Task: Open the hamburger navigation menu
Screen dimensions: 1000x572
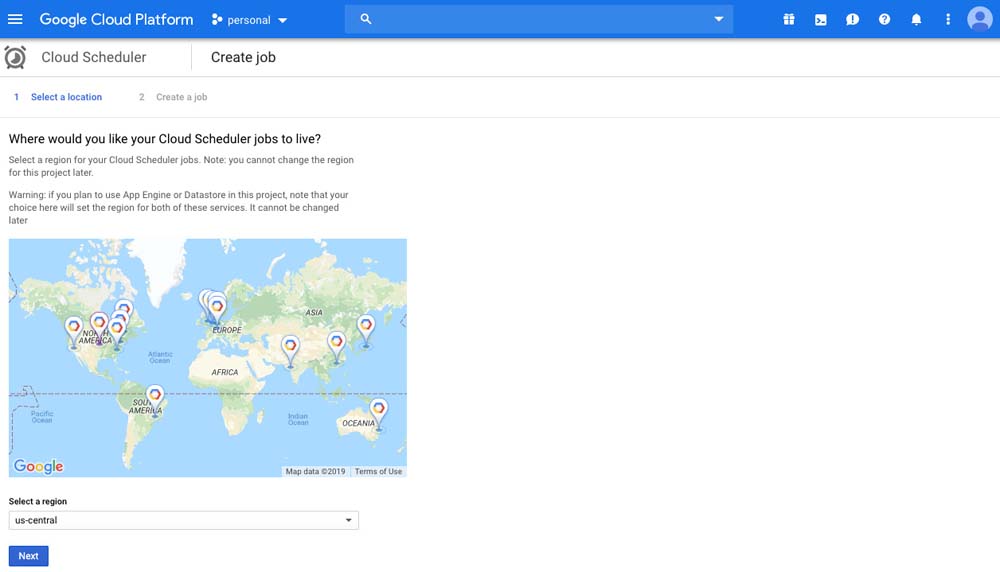Action: point(15,19)
